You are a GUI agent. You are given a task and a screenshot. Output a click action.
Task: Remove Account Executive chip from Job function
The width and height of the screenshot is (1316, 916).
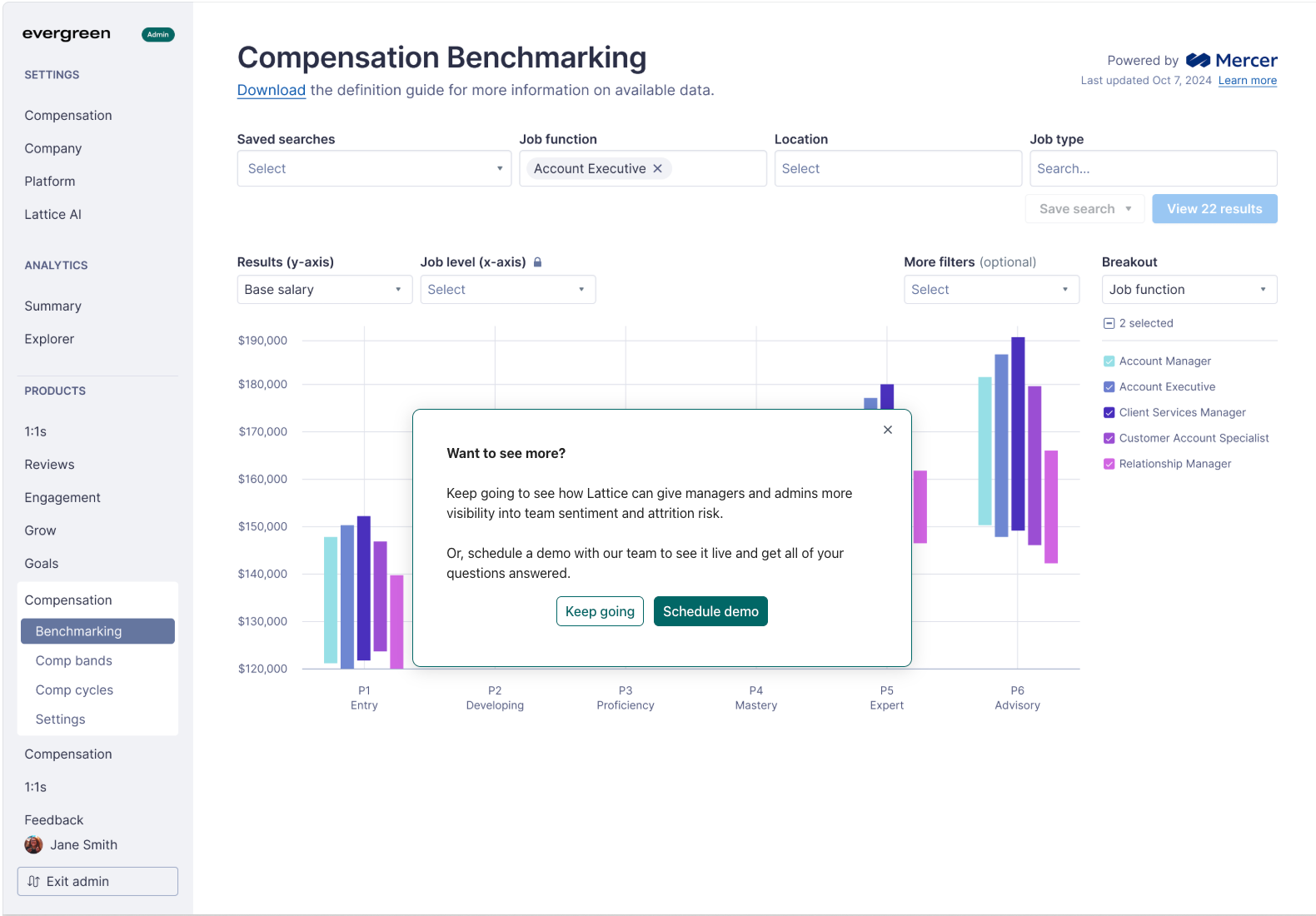point(658,168)
